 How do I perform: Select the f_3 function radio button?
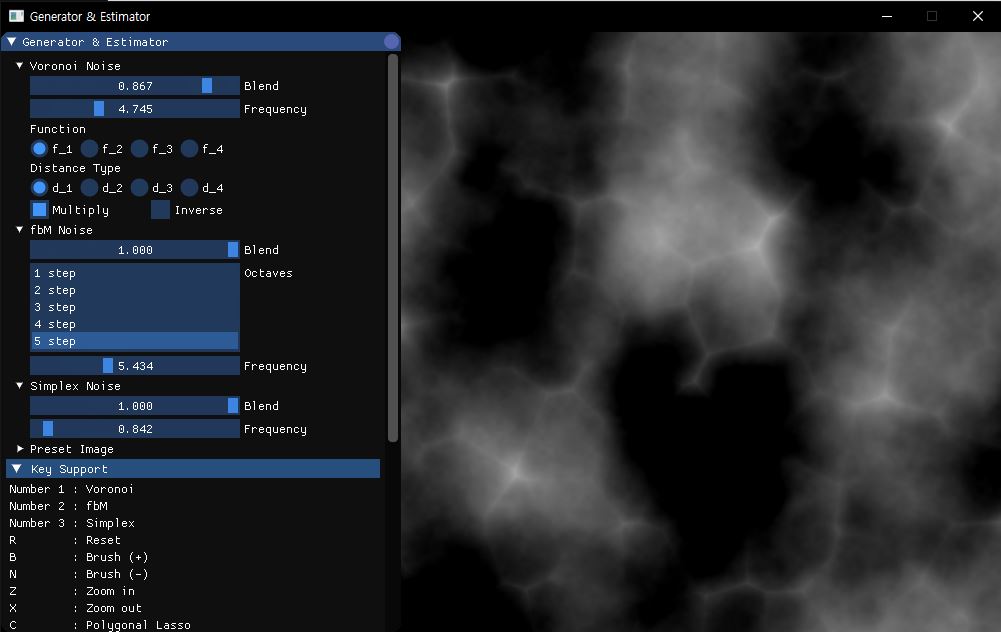point(139,149)
